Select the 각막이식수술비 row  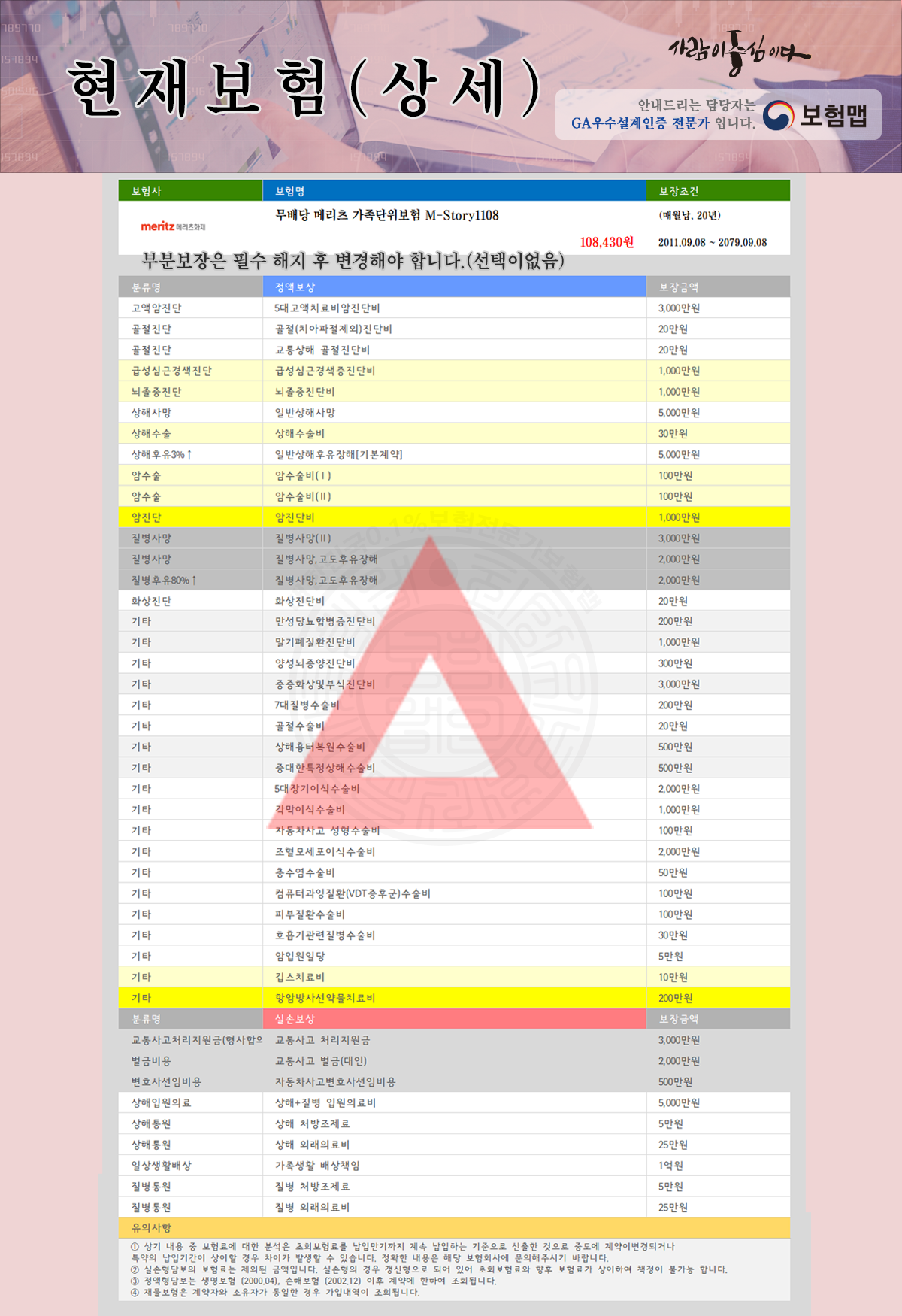454,810
